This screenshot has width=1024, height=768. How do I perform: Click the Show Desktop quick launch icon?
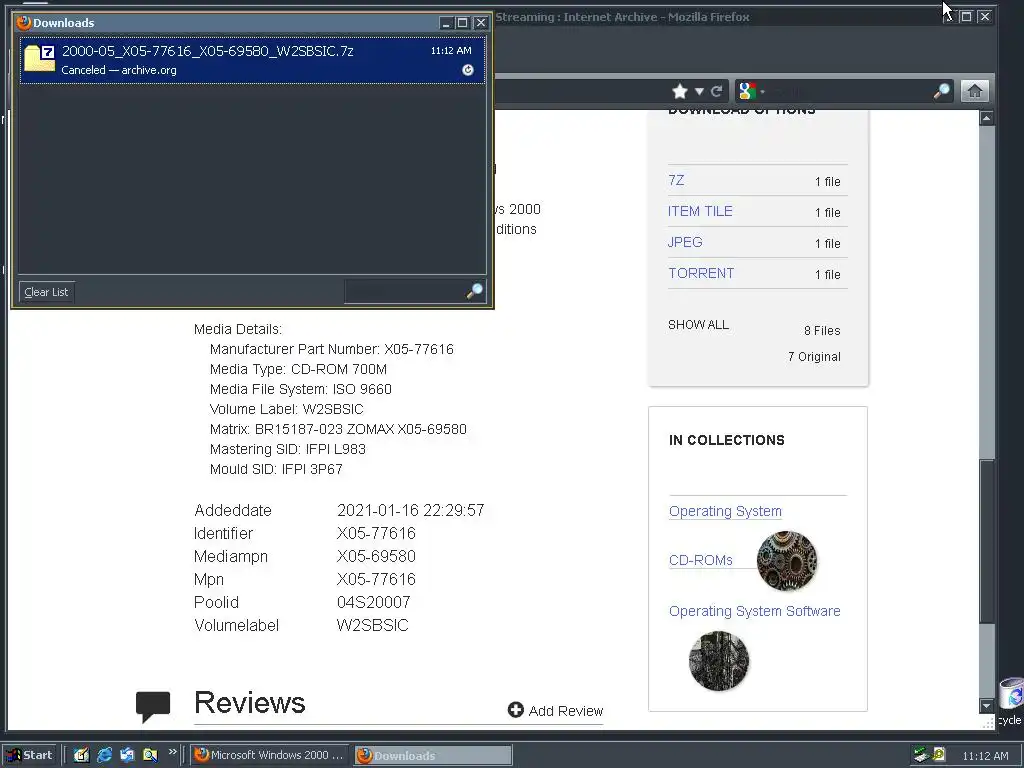point(81,755)
